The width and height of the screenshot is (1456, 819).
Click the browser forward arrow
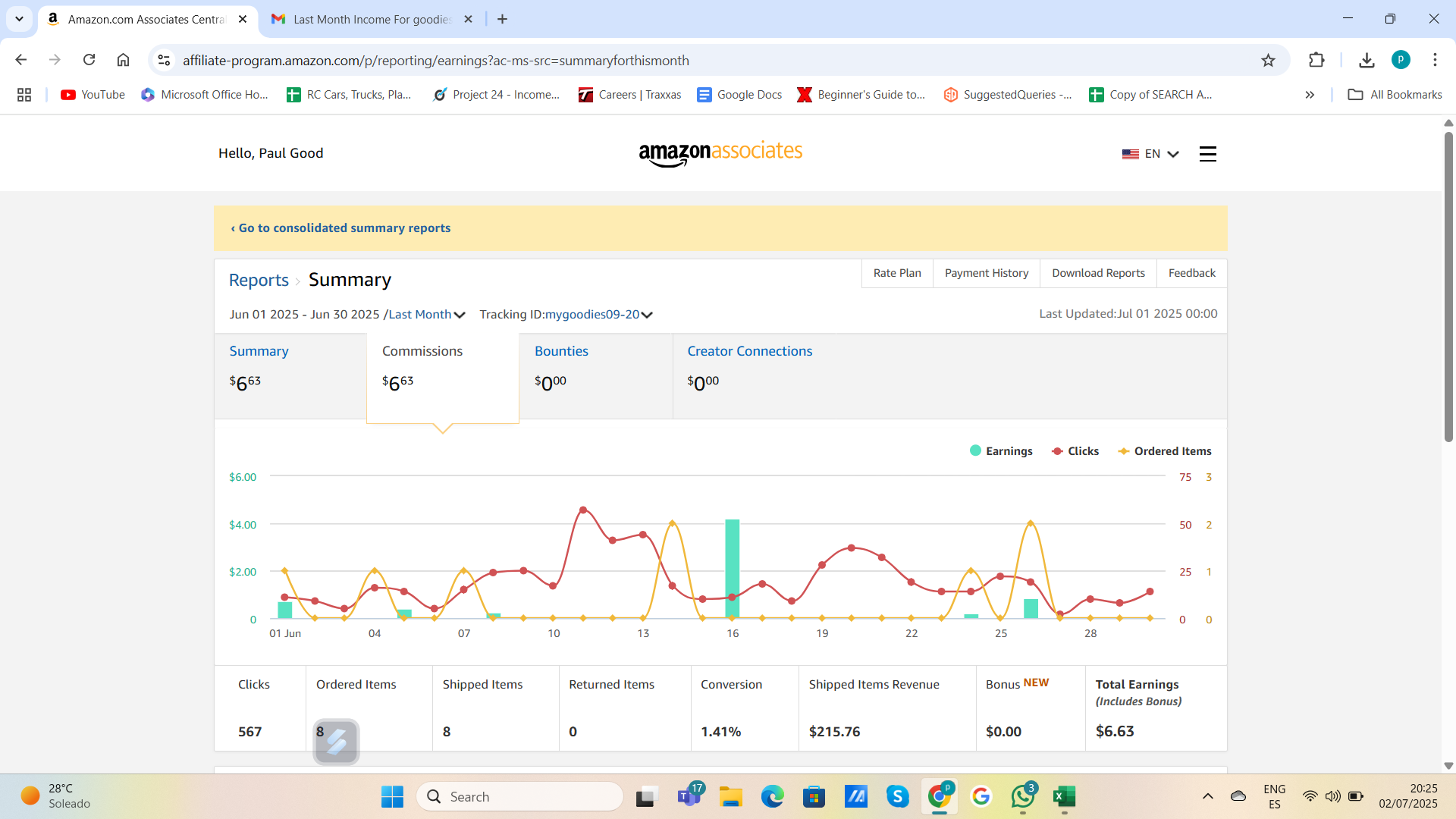[55, 60]
